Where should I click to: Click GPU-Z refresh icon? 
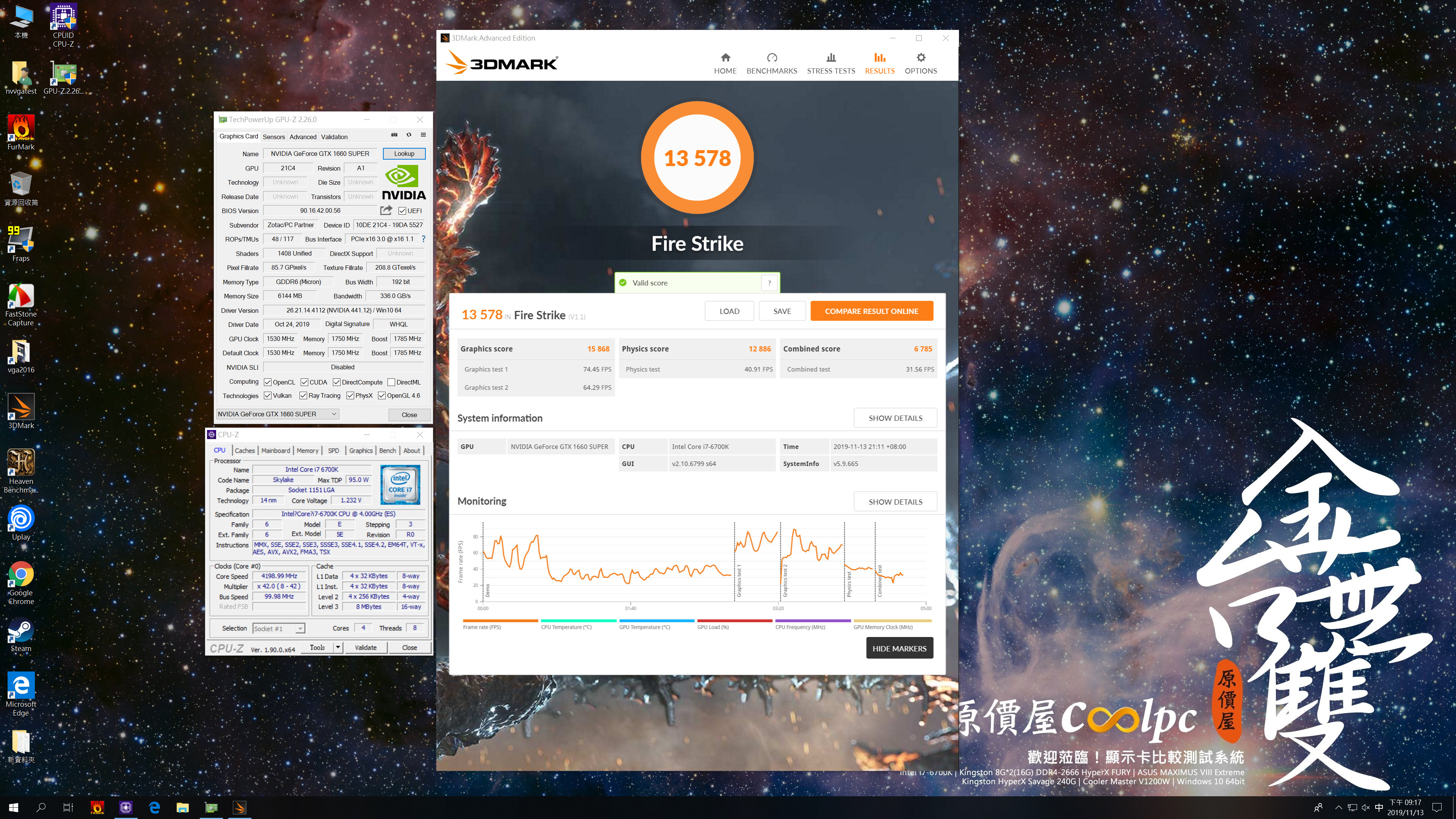tap(409, 135)
